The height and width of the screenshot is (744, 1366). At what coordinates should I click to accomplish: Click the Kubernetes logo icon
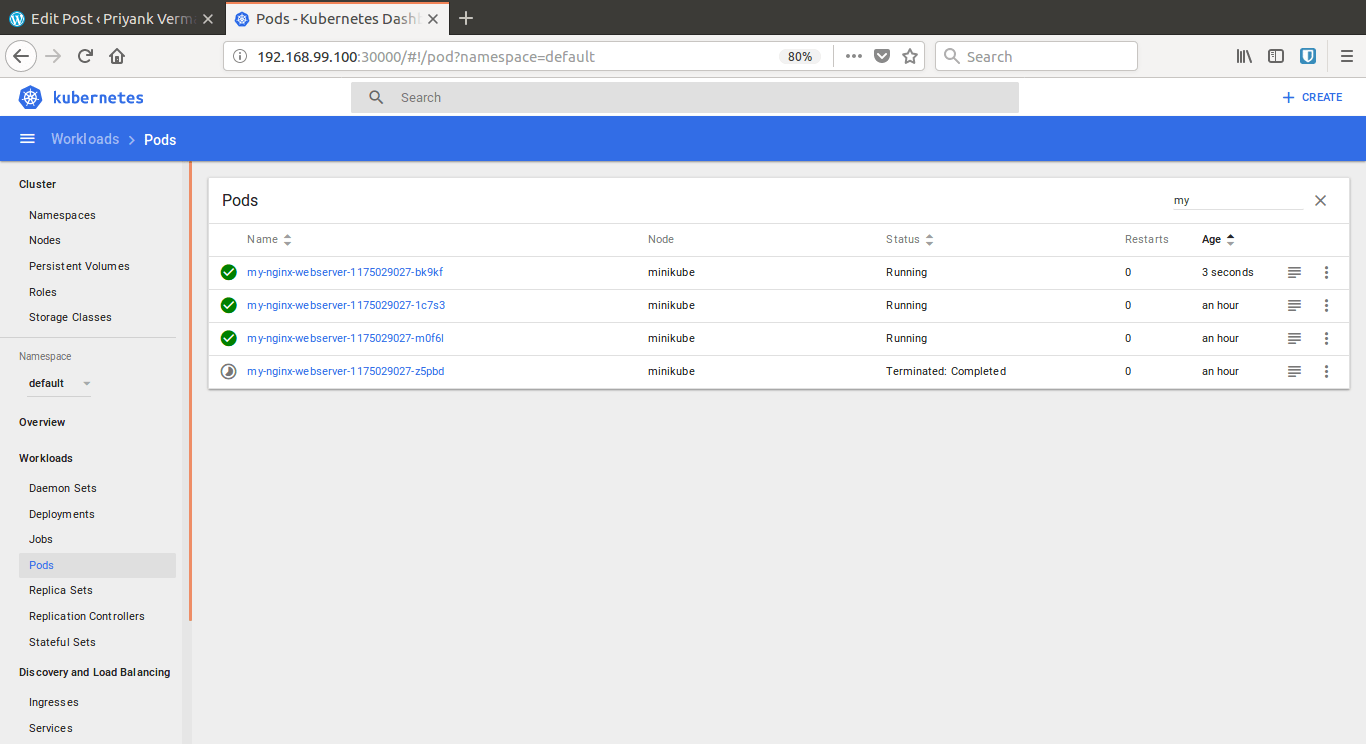click(x=31, y=97)
